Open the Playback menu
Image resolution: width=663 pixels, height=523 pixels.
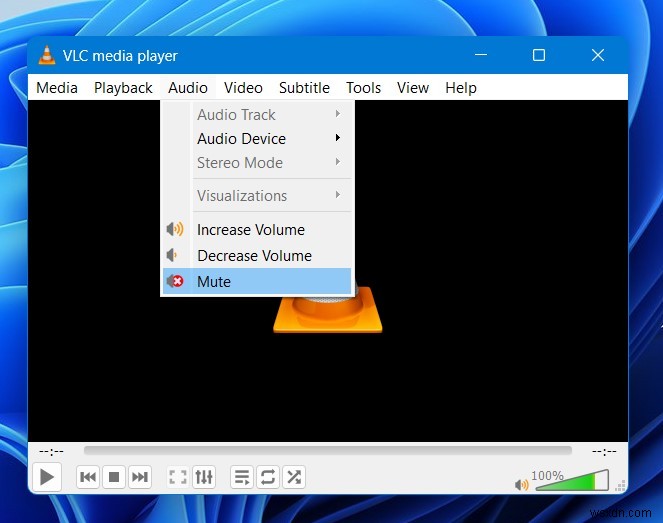tap(123, 88)
